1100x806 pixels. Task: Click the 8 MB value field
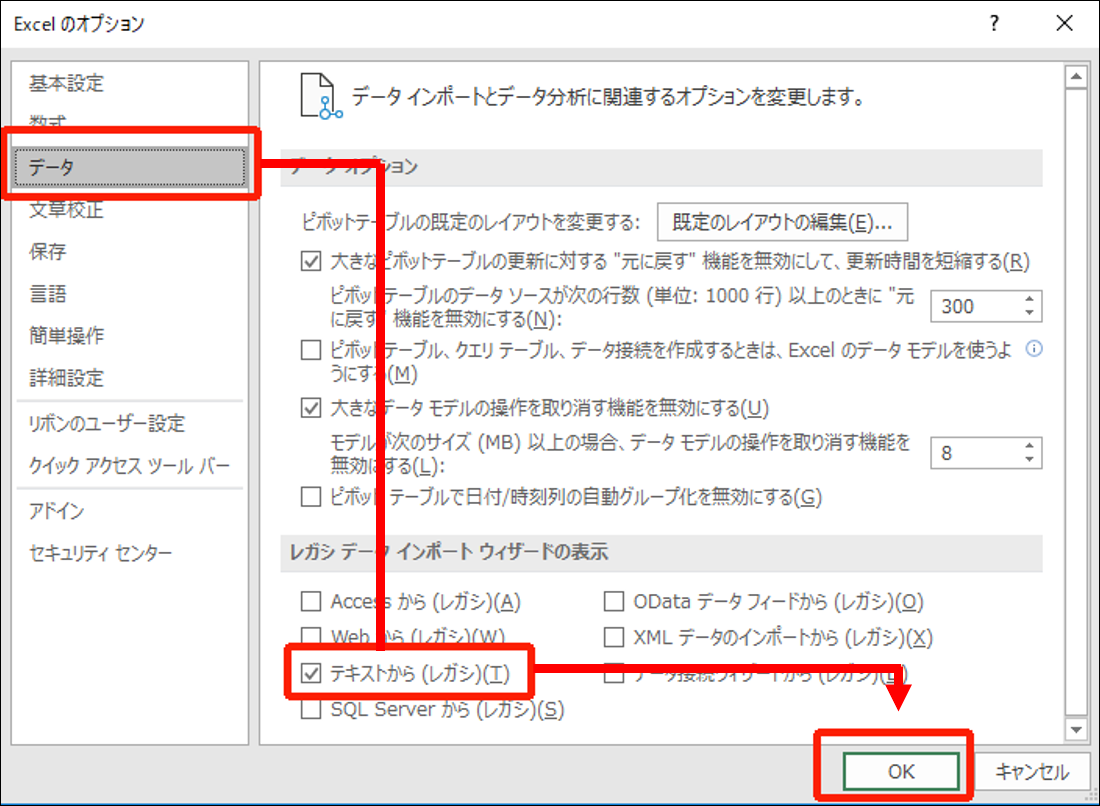pos(975,453)
